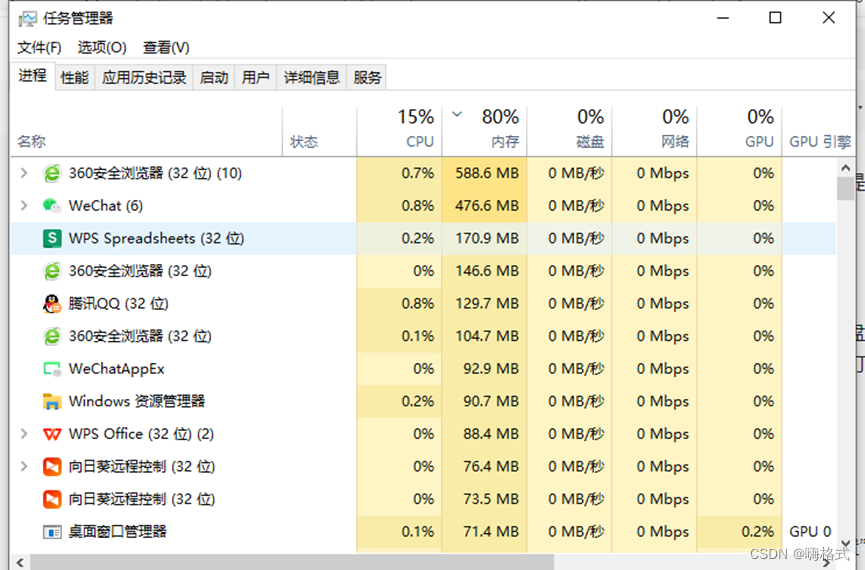This screenshot has height=570, width=865.
Task: Sort by the 0% GPU column header
Action: (x=739, y=131)
